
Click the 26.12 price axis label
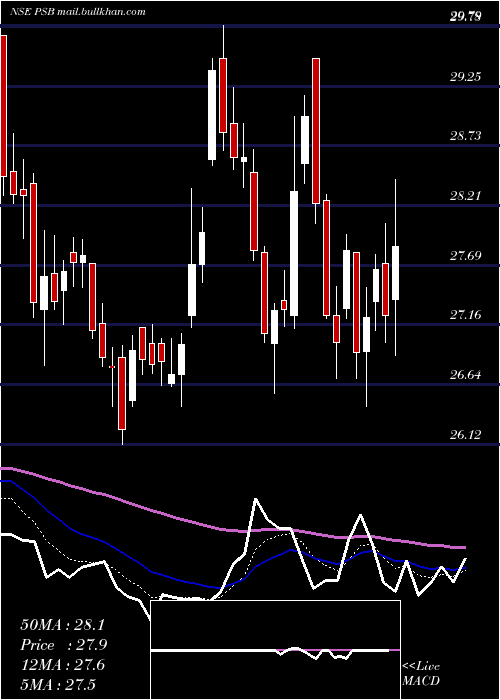point(466,434)
